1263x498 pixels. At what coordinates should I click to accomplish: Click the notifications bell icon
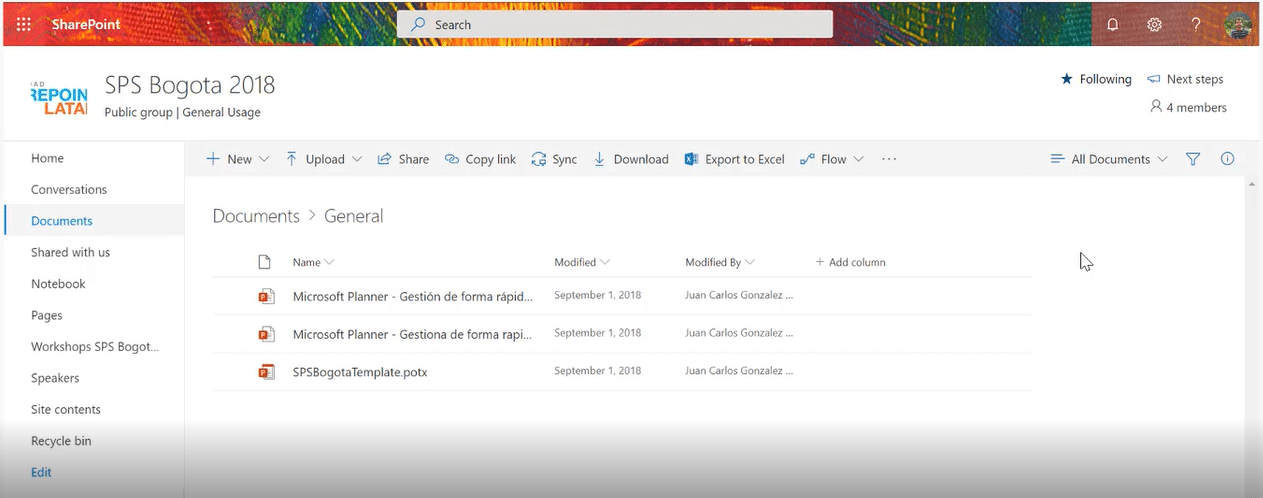coord(1112,24)
